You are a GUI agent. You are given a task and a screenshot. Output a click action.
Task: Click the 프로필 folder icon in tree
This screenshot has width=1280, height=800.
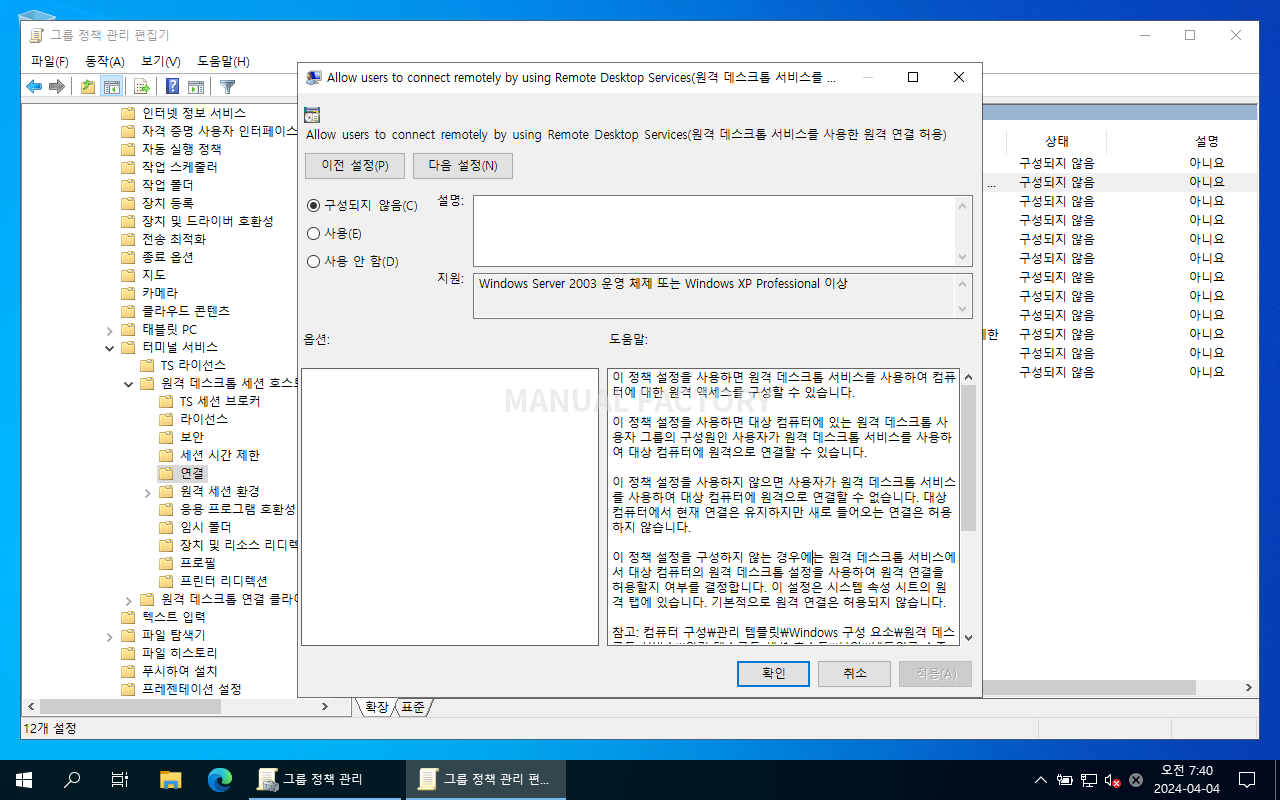click(166, 563)
